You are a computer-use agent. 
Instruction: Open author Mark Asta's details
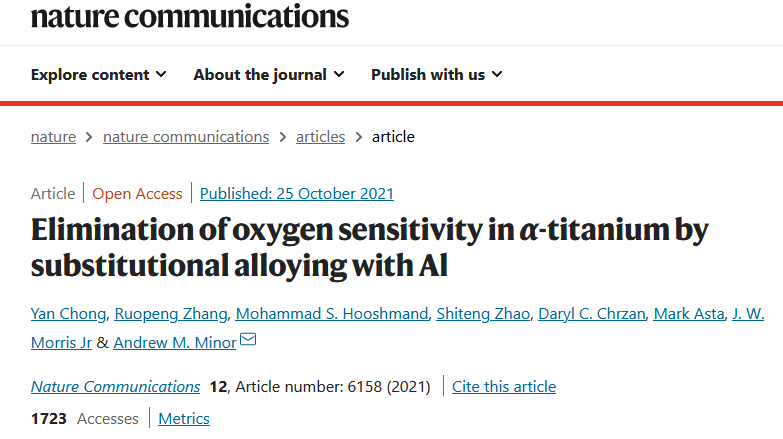click(x=689, y=314)
